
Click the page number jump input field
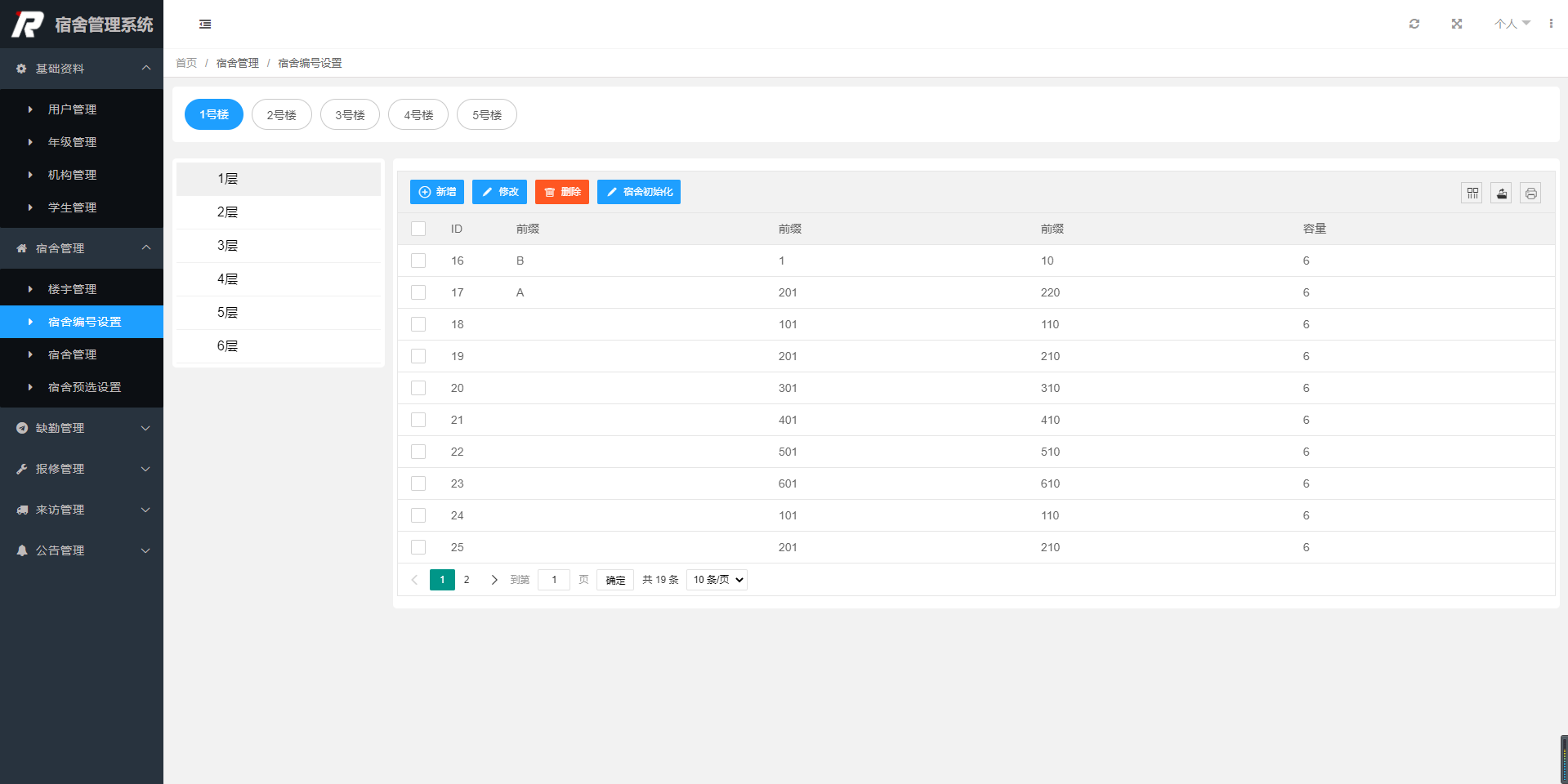554,580
